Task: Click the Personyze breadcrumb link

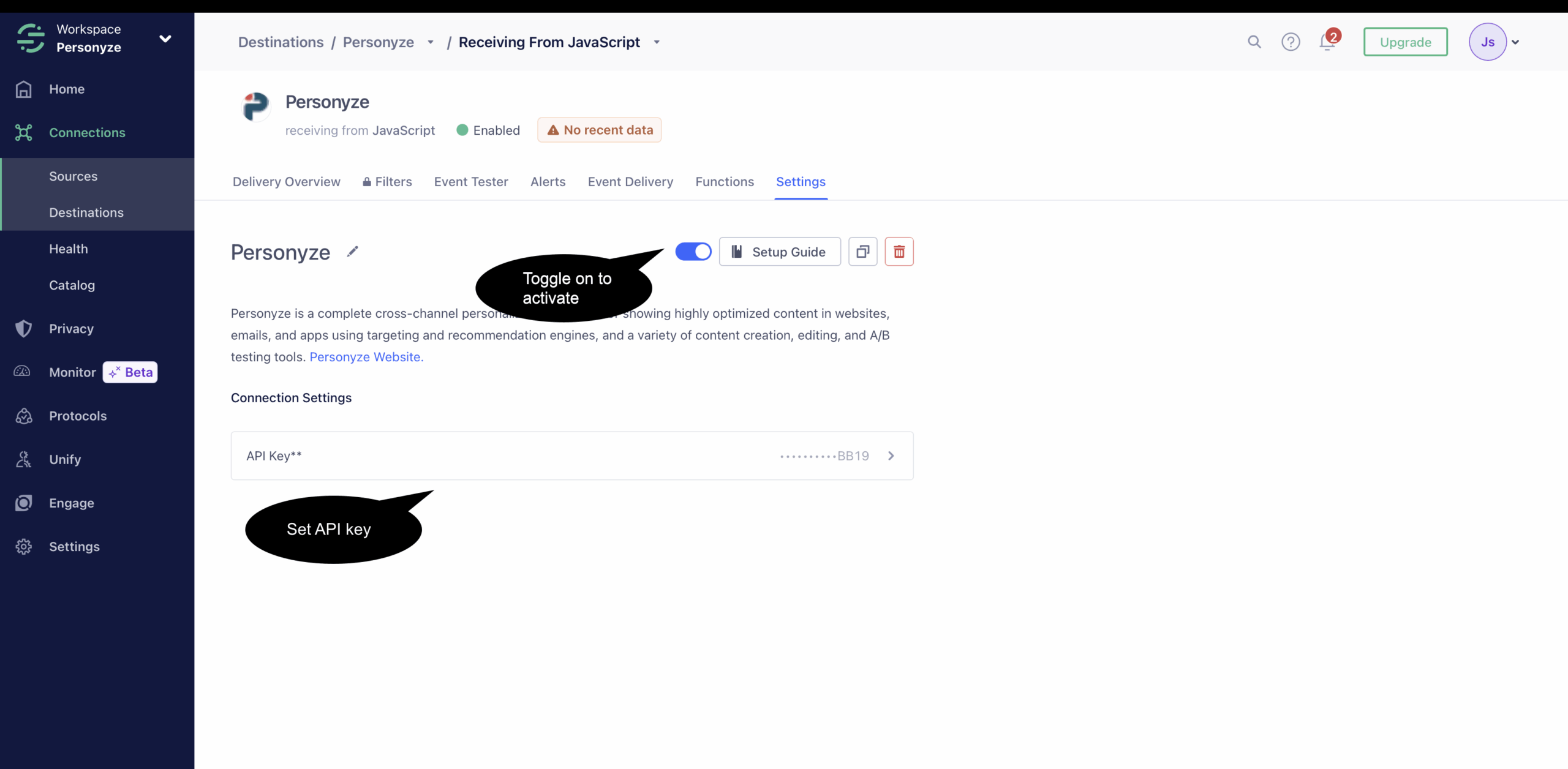Action: tap(378, 42)
